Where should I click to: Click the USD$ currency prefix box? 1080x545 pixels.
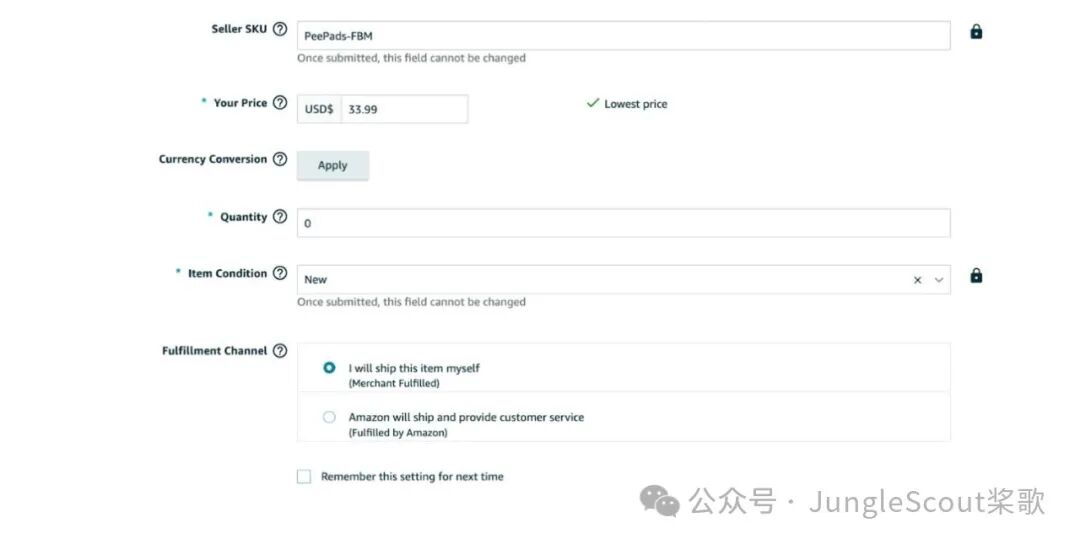pyautogui.click(x=319, y=109)
